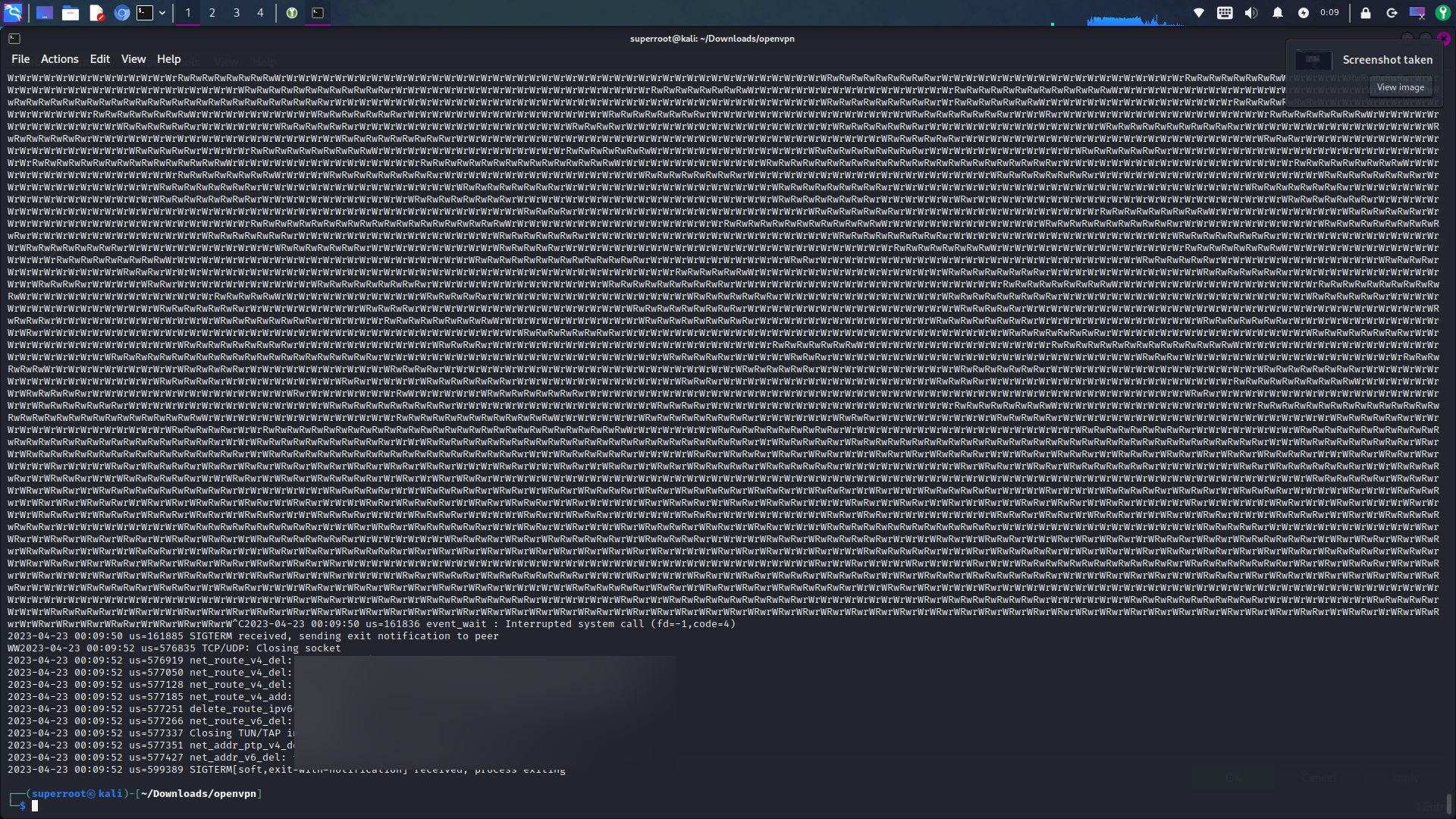1456x819 pixels.
Task: Switch to workspace 2
Action: tap(212, 13)
